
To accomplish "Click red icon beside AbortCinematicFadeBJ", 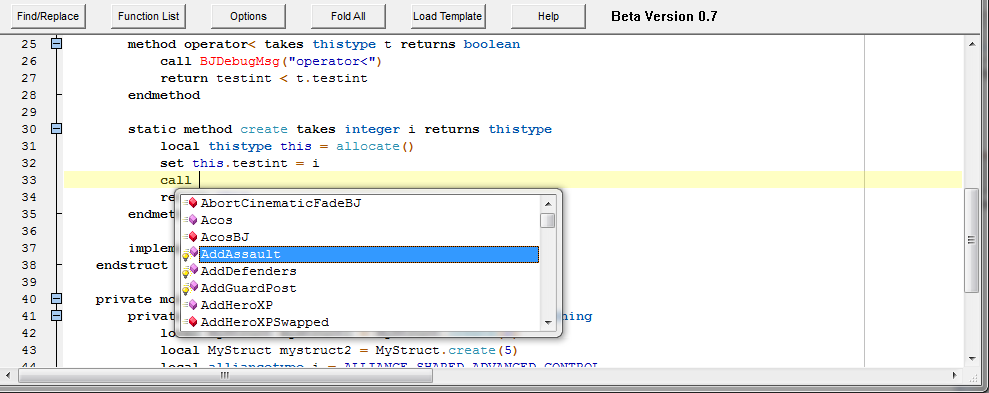I will point(191,203).
